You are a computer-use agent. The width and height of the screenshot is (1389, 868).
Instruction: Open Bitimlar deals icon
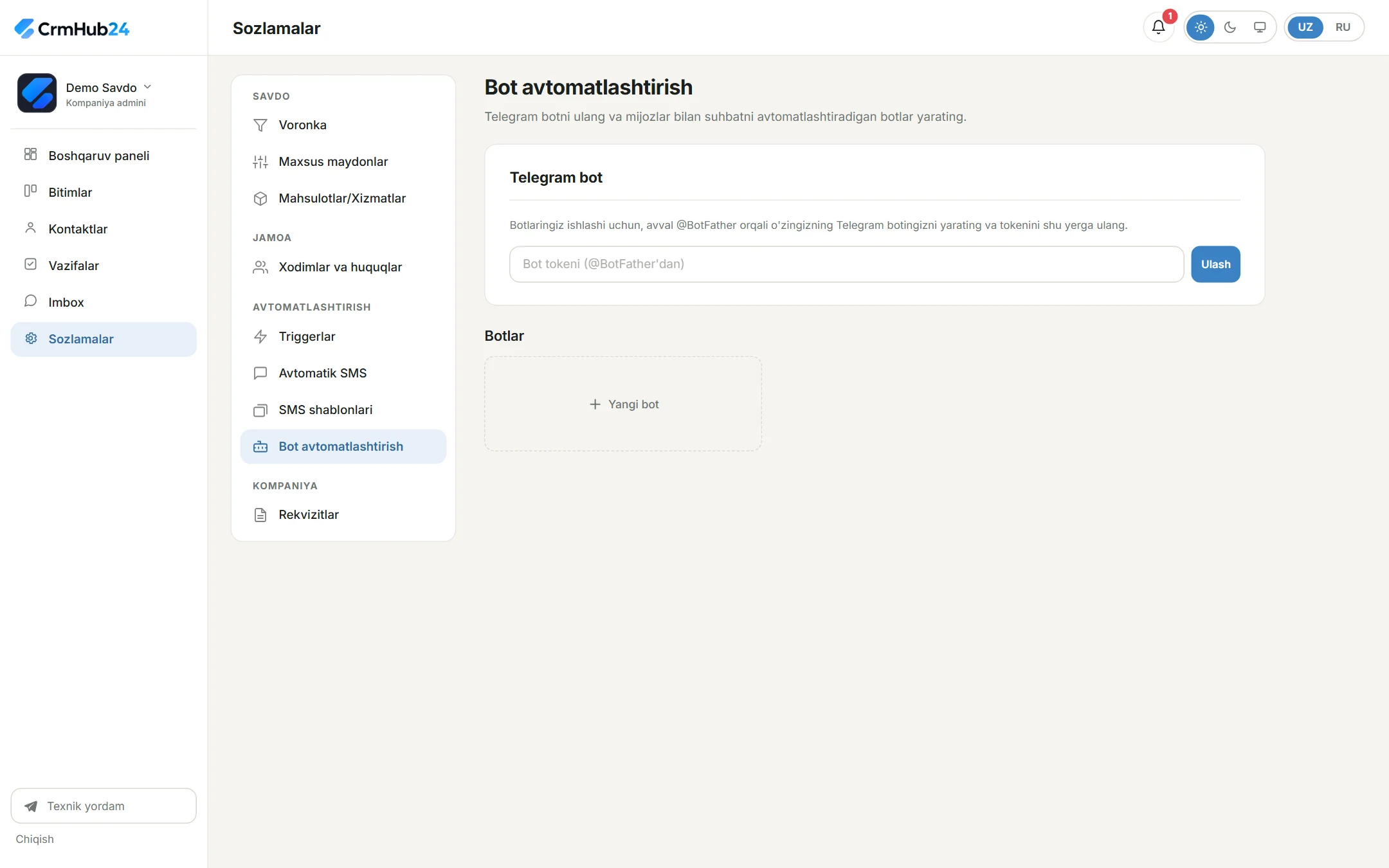pos(30,191)
